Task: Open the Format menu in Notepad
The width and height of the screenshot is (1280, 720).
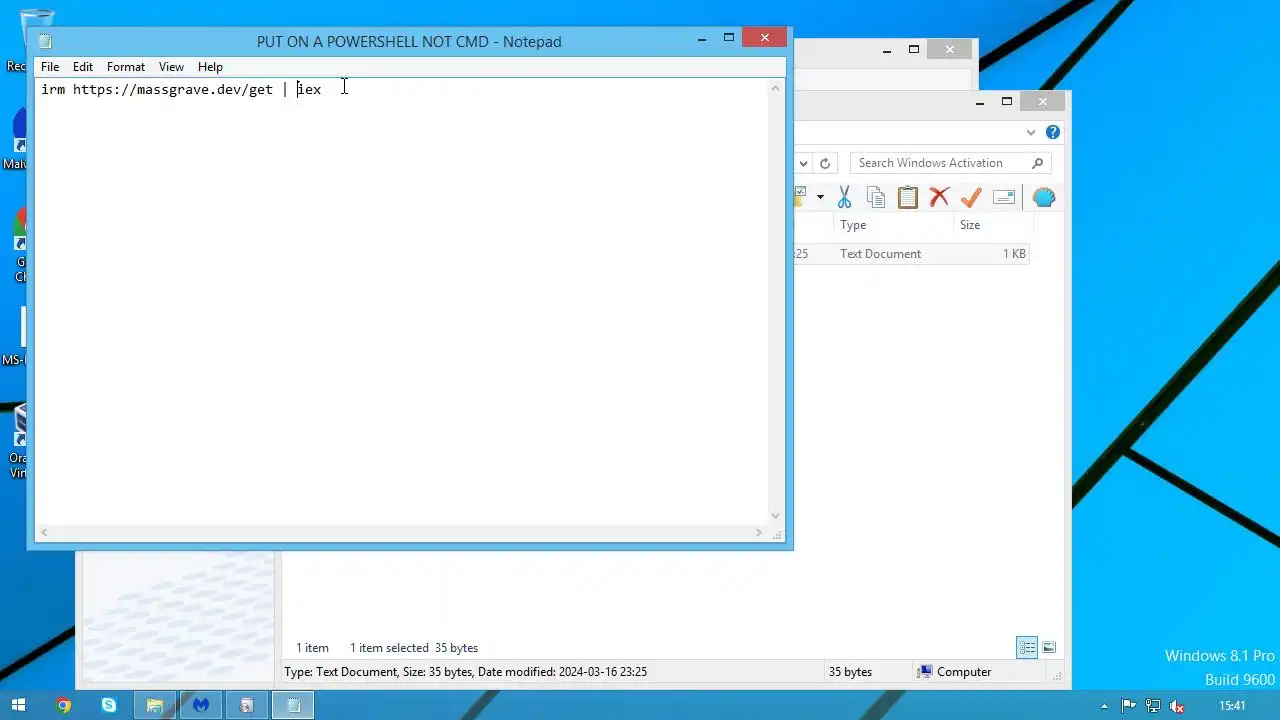Action: pyautogui.click(x=126, y=67)
